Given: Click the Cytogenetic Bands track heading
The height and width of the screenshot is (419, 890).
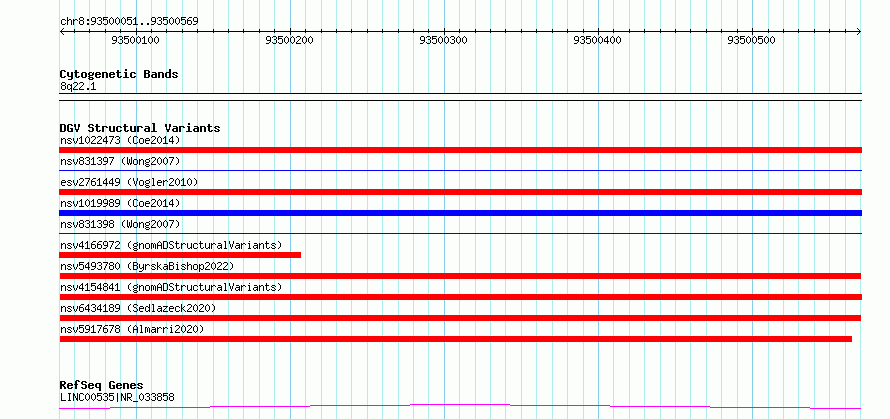Looking at the screenshot, I should pos(119,74).
